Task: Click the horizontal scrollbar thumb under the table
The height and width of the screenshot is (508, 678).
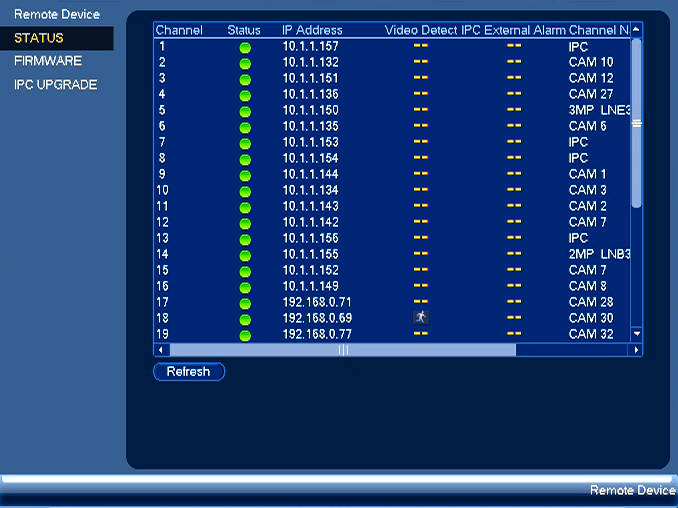Action: click(x=343, y=350)
